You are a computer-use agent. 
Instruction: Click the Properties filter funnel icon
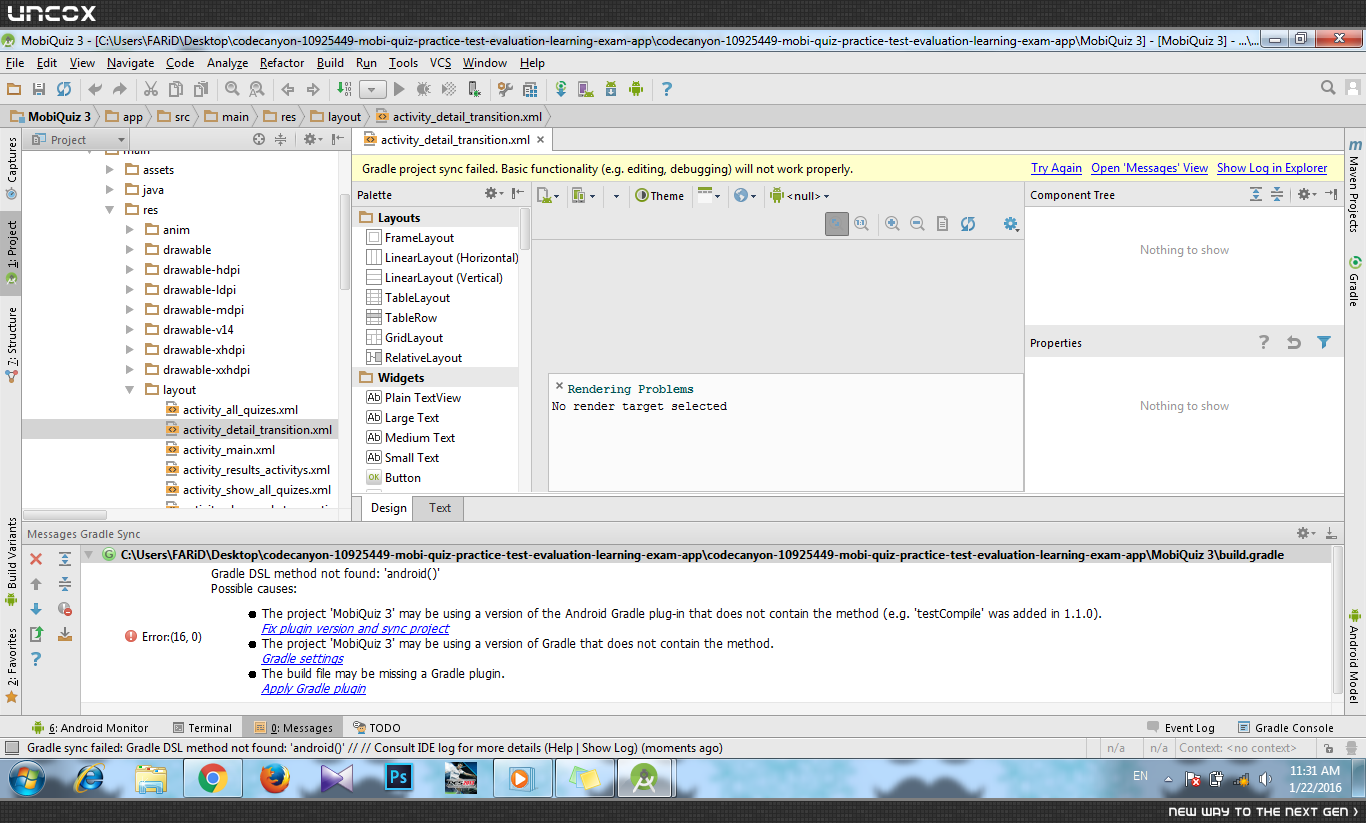coord(1324,342)
